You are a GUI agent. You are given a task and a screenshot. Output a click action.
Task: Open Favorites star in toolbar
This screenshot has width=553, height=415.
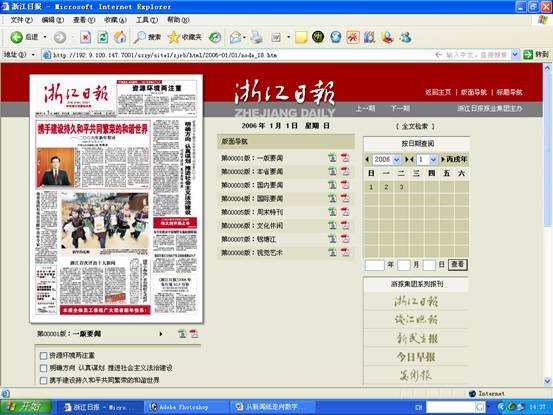(184, 37)
